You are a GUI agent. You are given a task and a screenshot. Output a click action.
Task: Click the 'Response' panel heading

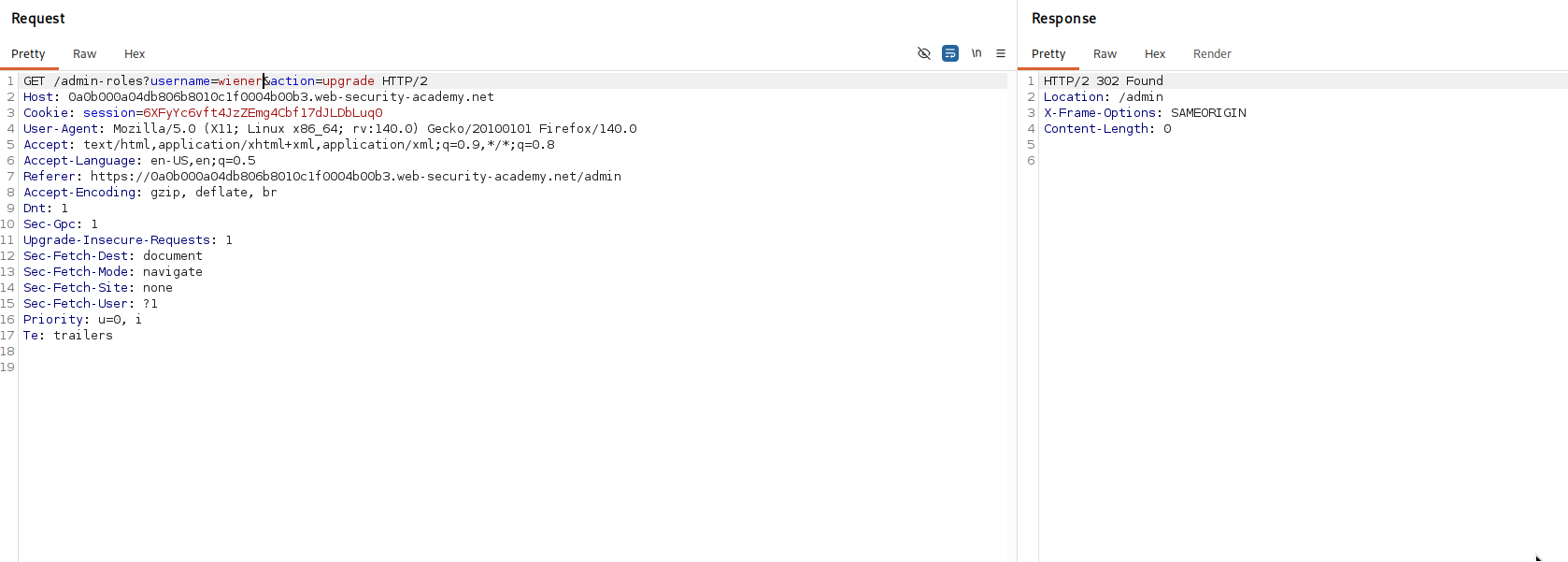coord(1063,19)
